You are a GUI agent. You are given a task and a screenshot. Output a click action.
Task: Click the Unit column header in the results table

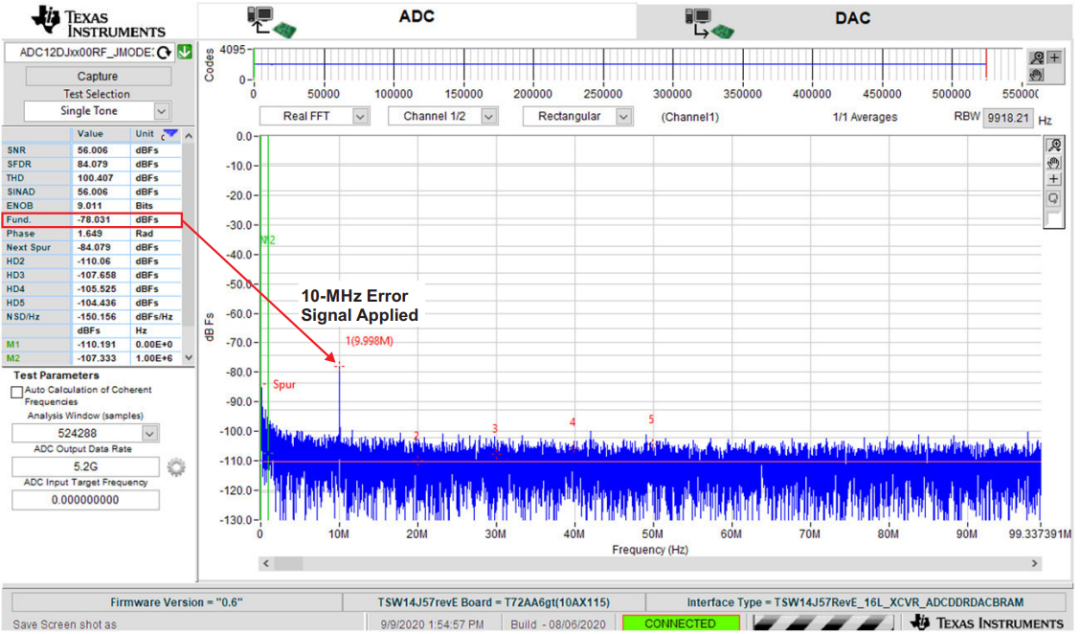coord(145,134)
